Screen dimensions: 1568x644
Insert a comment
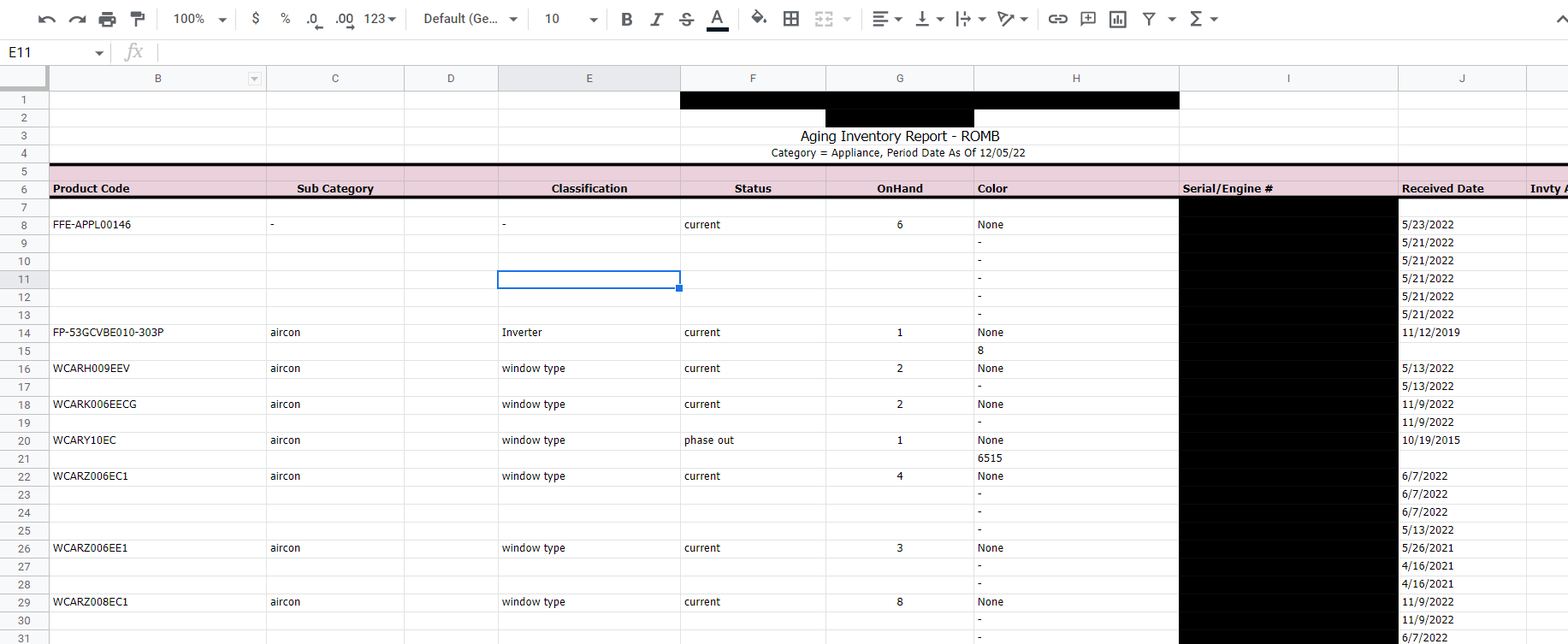1088,19
